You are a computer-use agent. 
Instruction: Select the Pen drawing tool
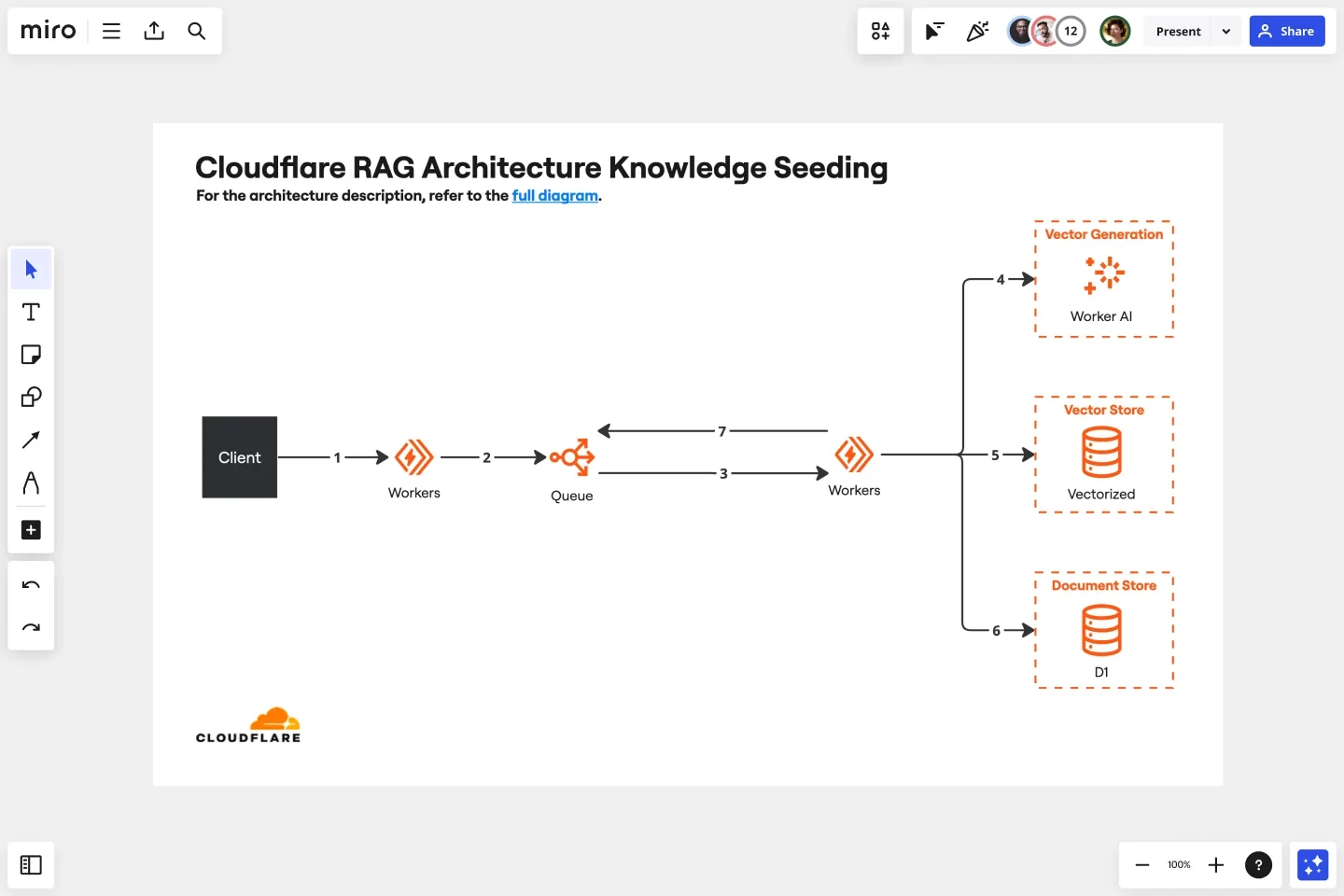tap(31, 483)
